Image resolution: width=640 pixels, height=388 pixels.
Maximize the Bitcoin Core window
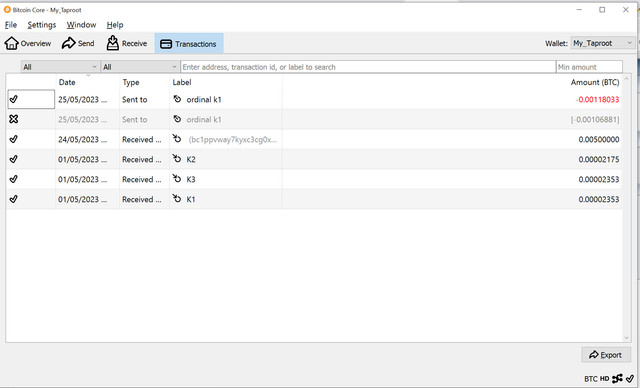pyautogui.click(x=602, y=10)
